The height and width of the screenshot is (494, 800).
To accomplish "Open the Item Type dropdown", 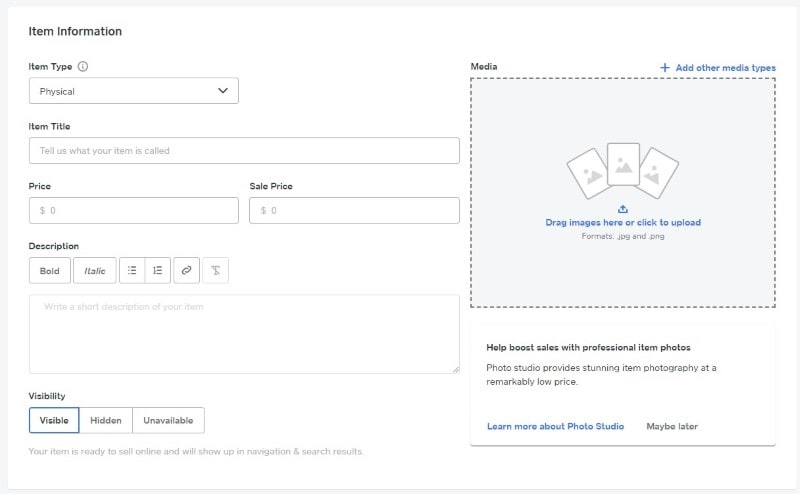I will (134, 91).
